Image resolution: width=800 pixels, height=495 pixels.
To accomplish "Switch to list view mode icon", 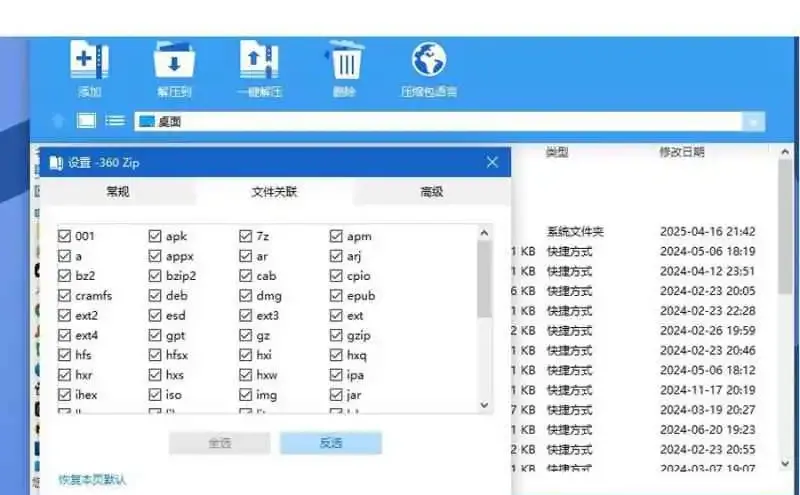I will [115, 121].
